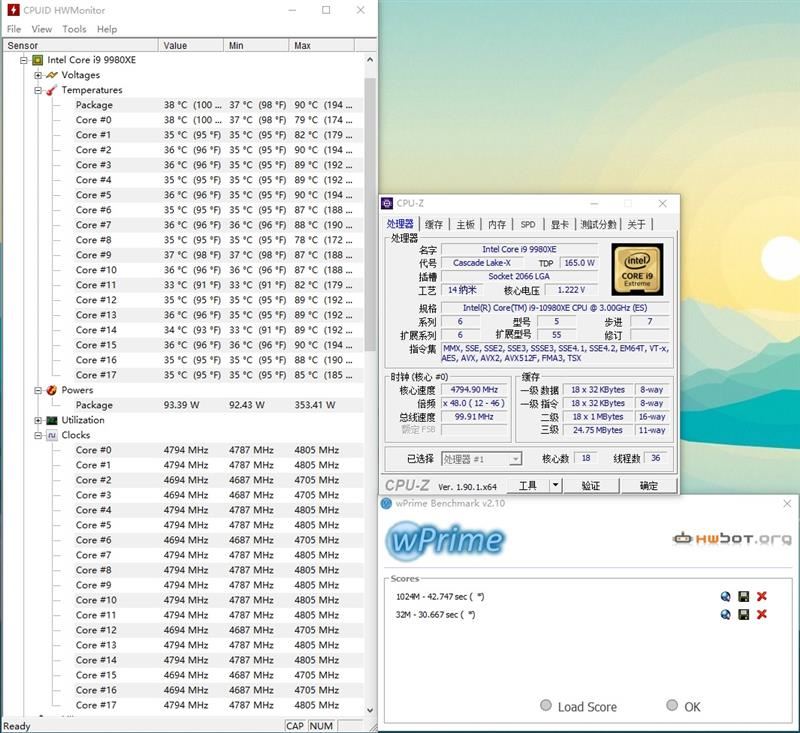Collapse the Intel Core i9 9980XE tree node
Image resolution: width=800 pixels, height=733 pixels.
[23, 60]
